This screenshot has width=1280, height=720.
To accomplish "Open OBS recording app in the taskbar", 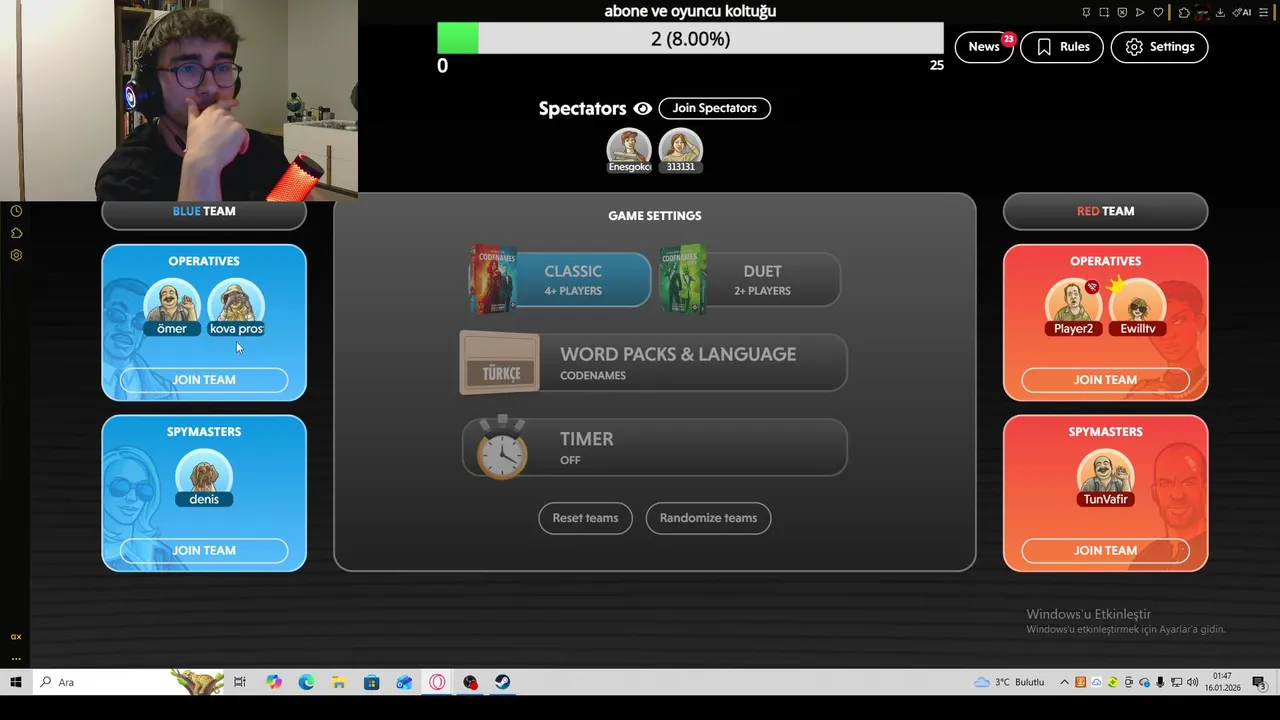I will (x=470, y=682).
